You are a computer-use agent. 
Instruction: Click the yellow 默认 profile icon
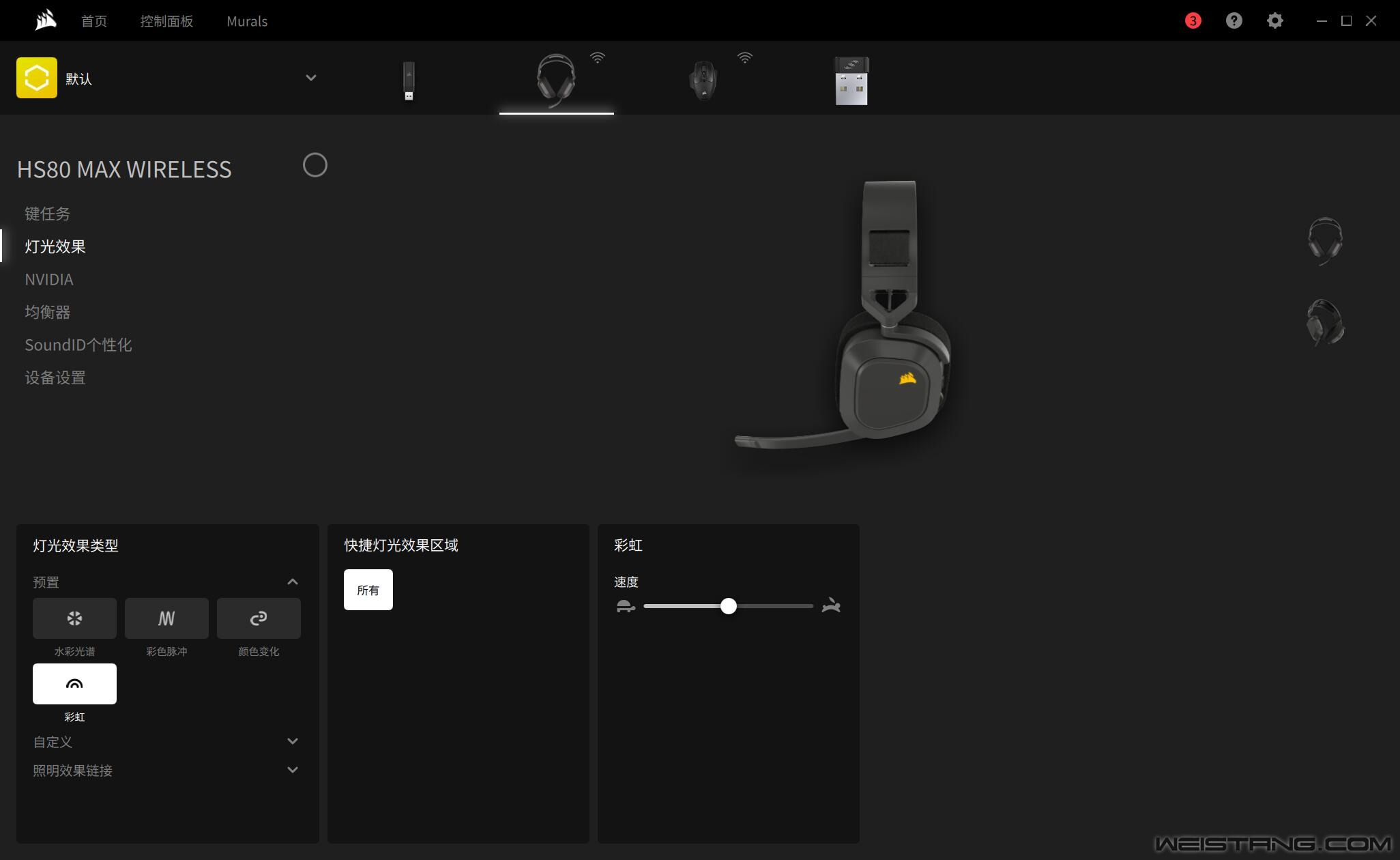click(x=37, y=78)
